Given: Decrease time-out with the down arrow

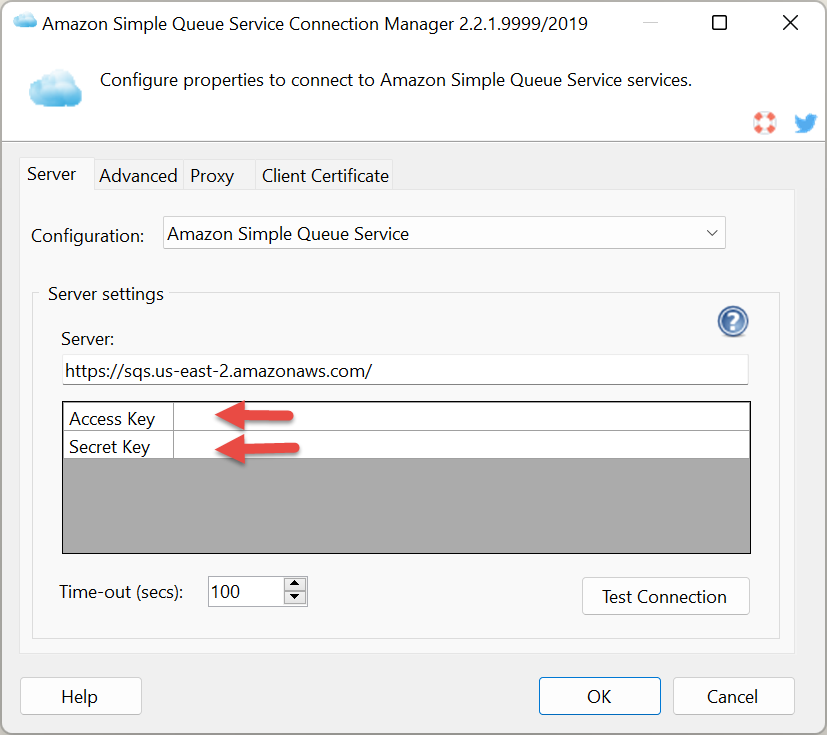Looking at the screenshot, I should tap(295, 597).
